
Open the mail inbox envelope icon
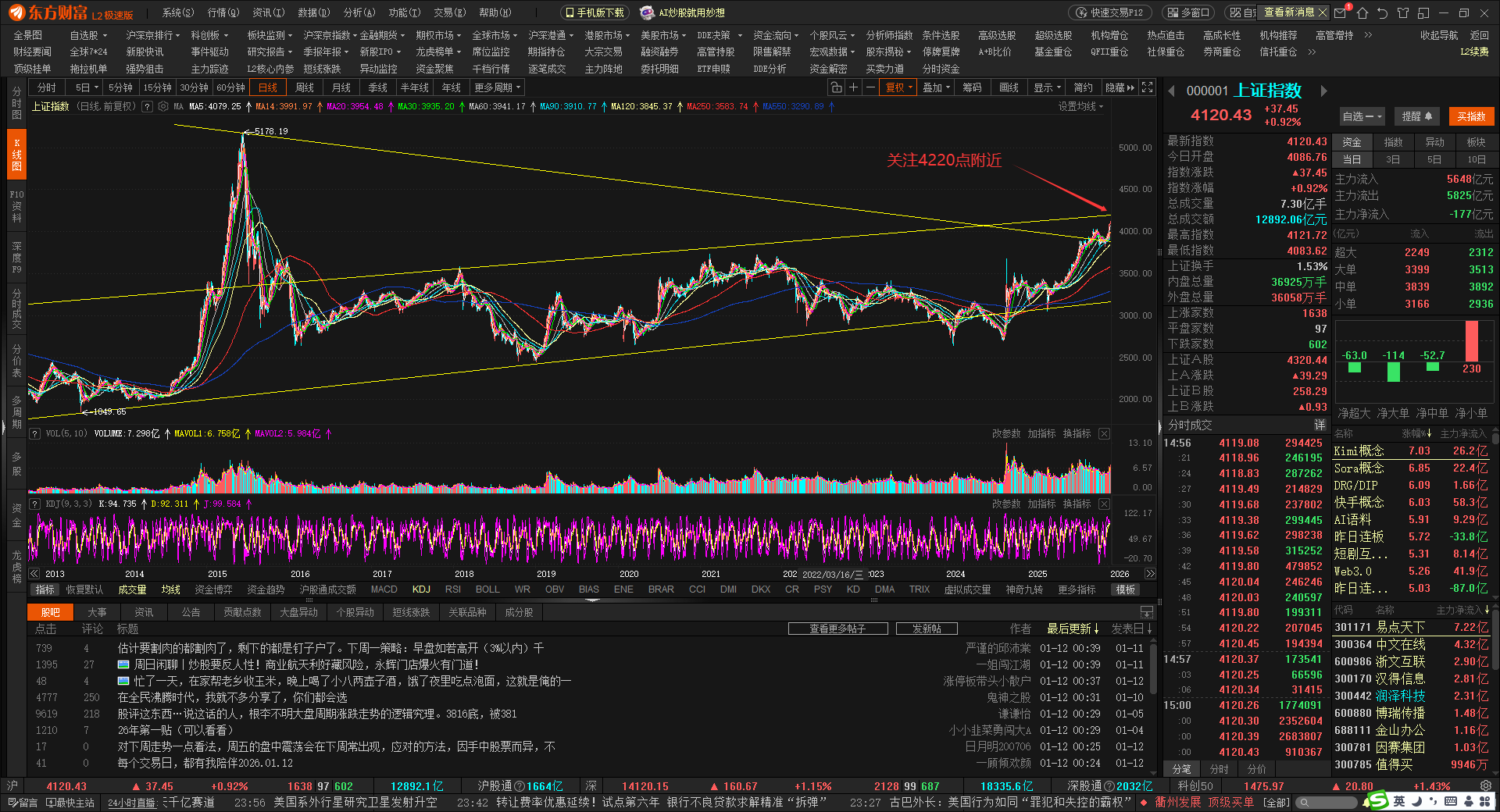tap(1340, 12)
